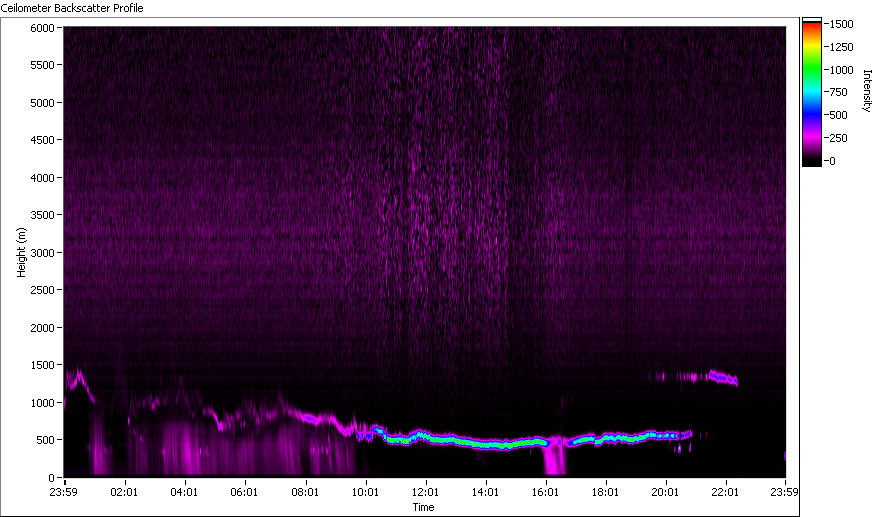Select the 5000 height axis value
This screenshot has width=876, height=517.
pos(42,103)
